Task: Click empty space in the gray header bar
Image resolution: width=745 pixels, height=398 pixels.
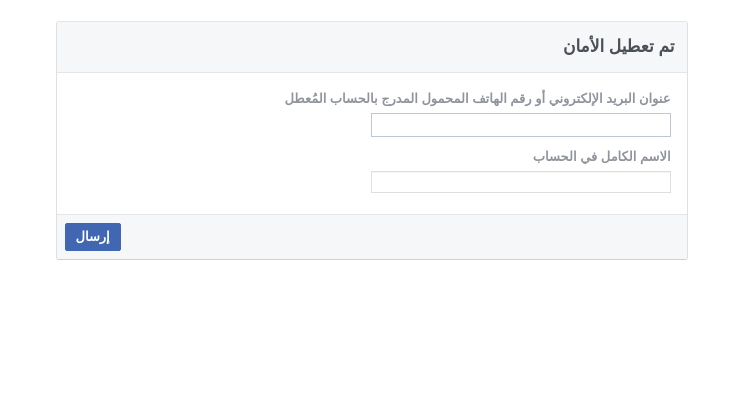Action: [285, 47]
